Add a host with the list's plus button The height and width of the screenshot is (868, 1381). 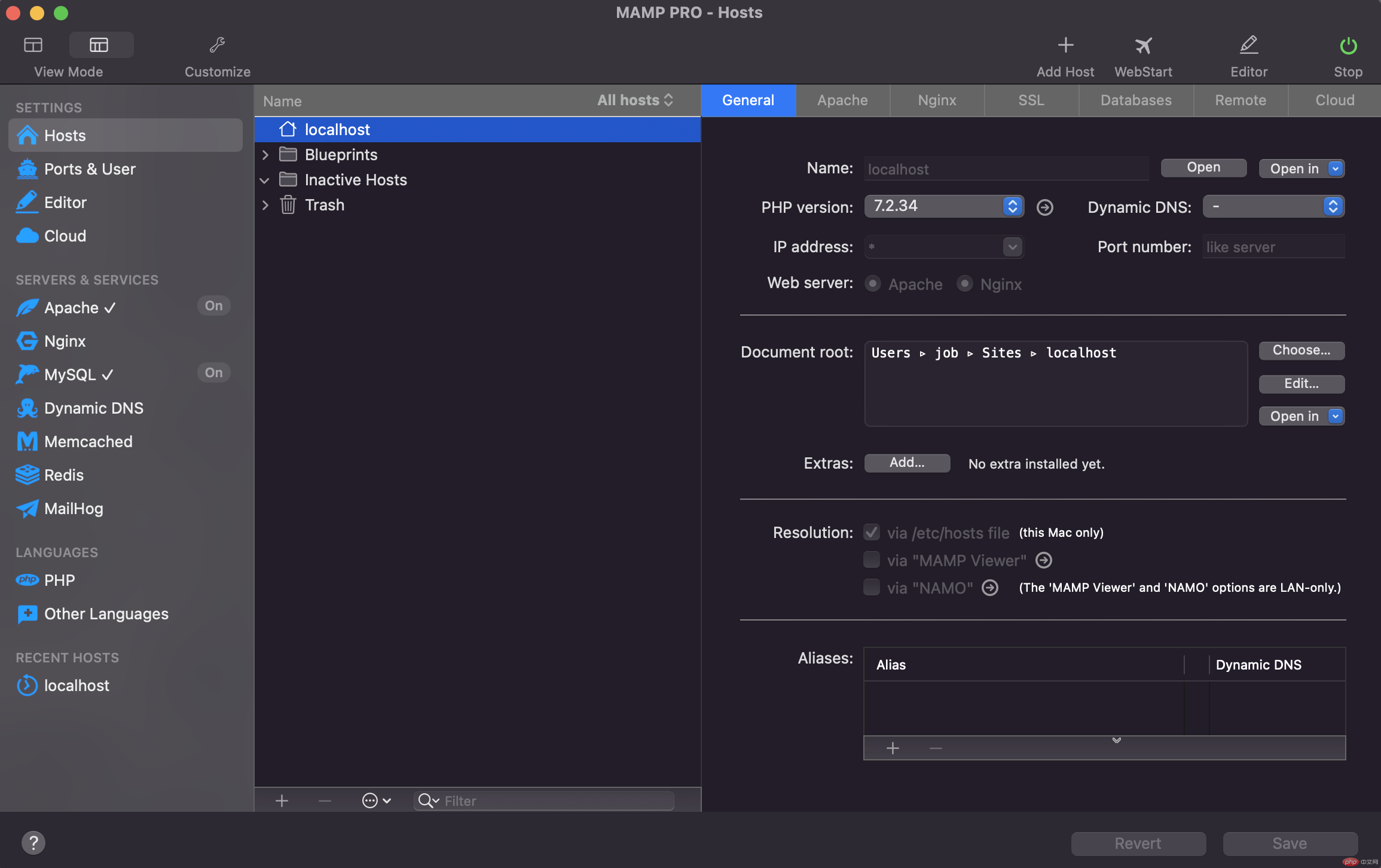coord(282,800)
